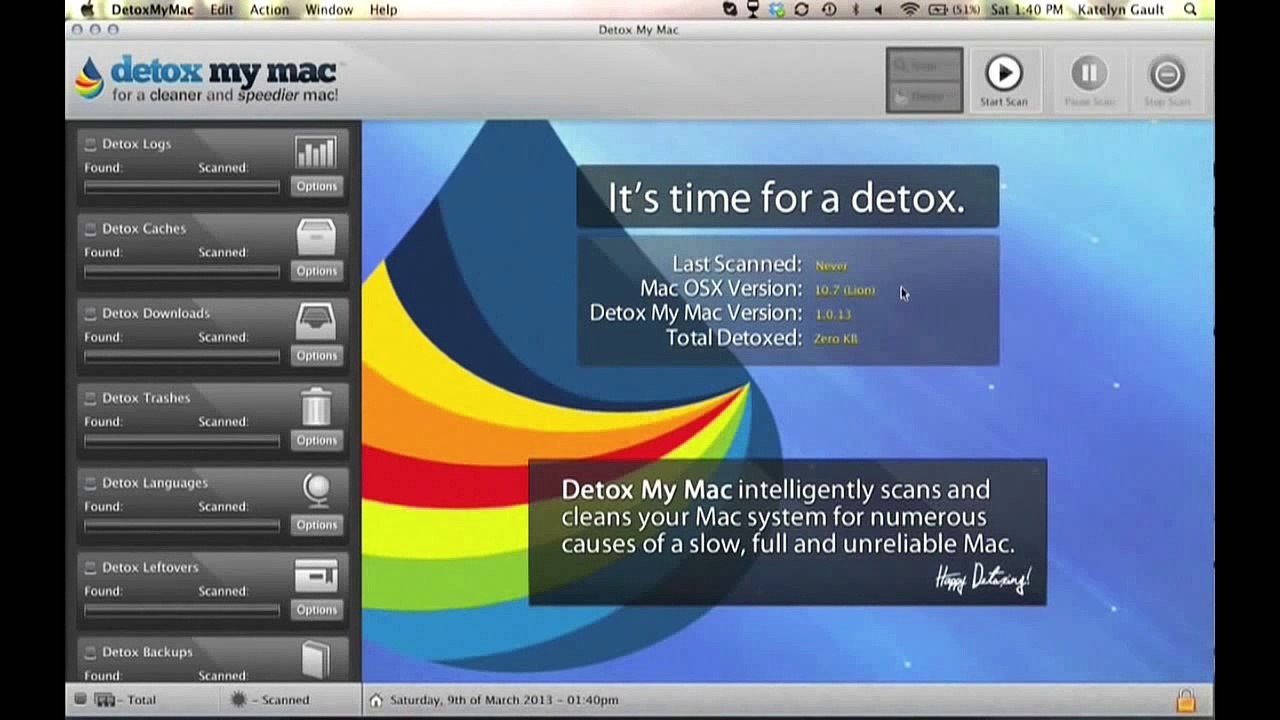Click the Detox Trashes progress bar

point(182,441)
